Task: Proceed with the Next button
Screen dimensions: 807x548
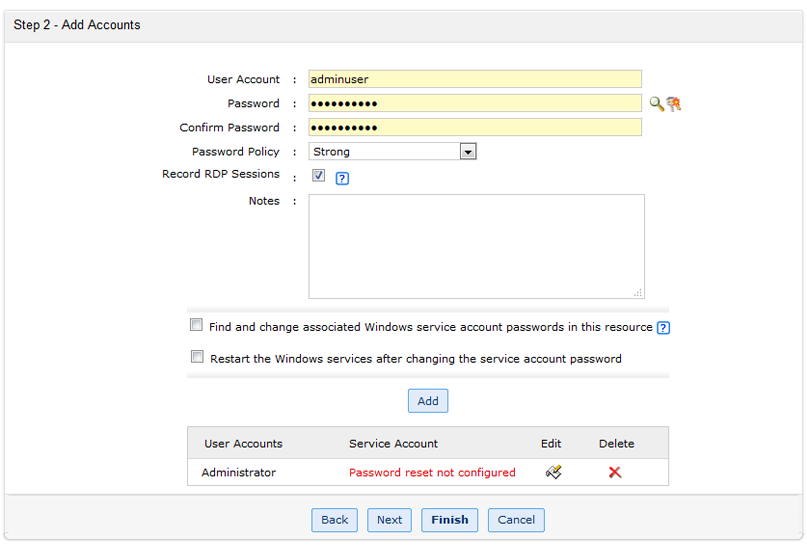Action: pos(389,520)
